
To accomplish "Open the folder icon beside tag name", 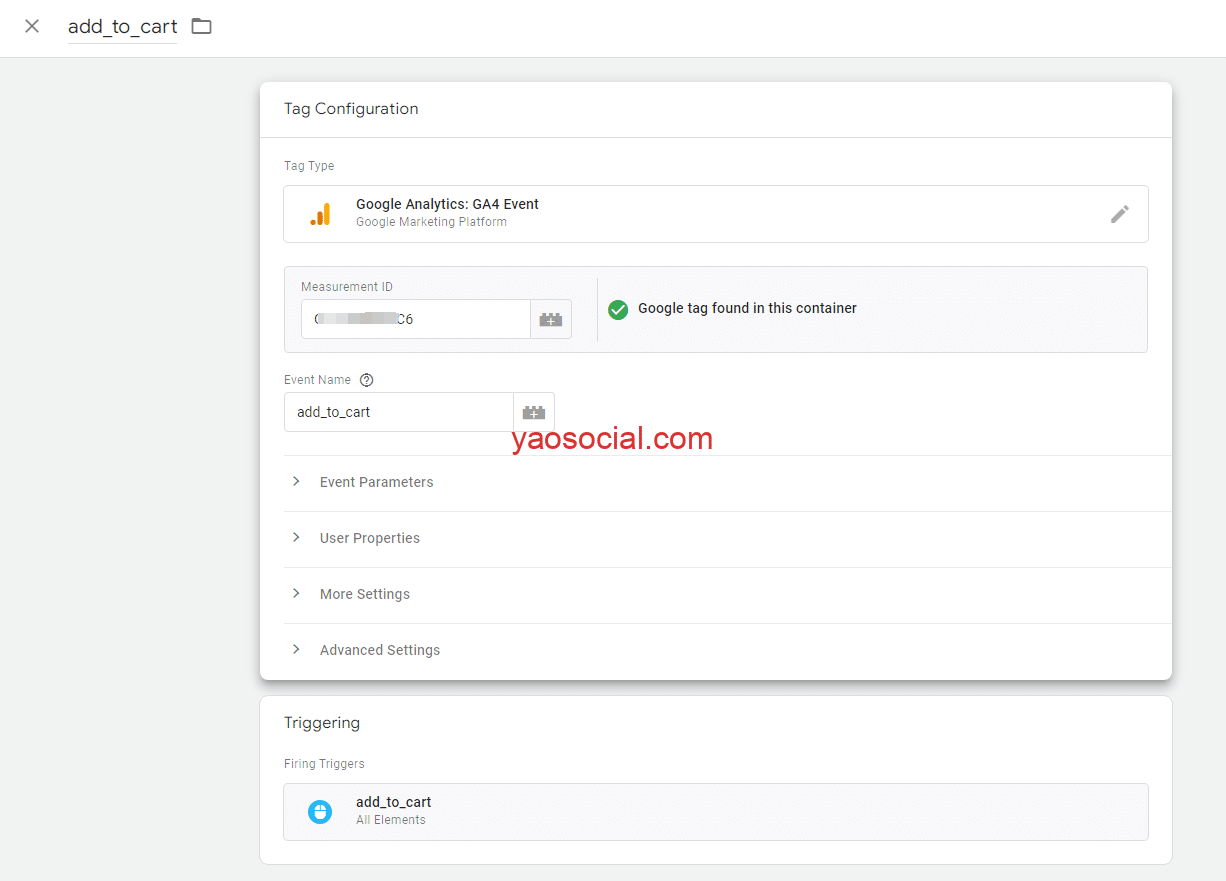I will click(x=202, y=26).
